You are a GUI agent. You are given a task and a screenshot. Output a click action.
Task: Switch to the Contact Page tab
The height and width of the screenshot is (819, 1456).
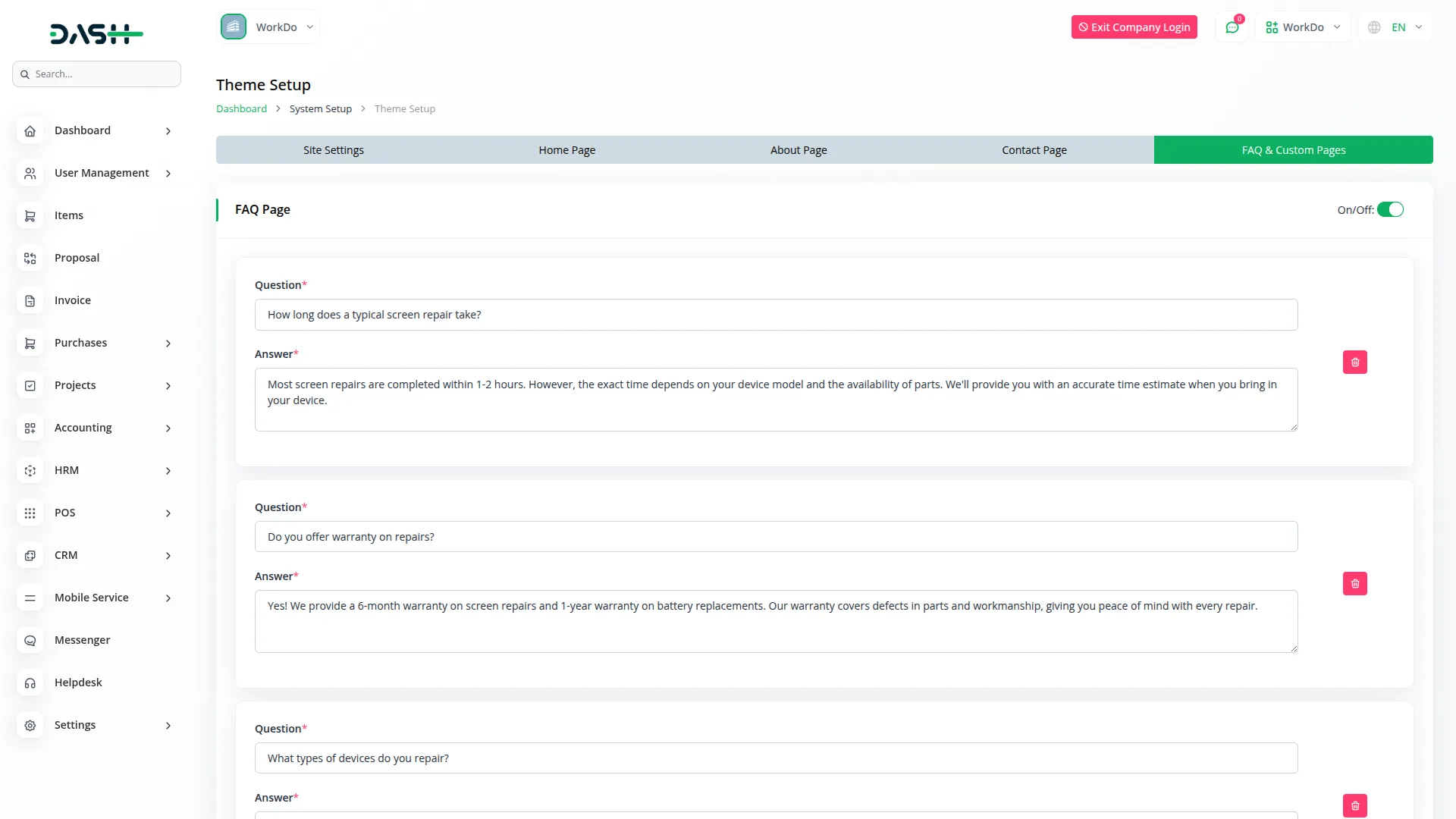coord(1034,149)
